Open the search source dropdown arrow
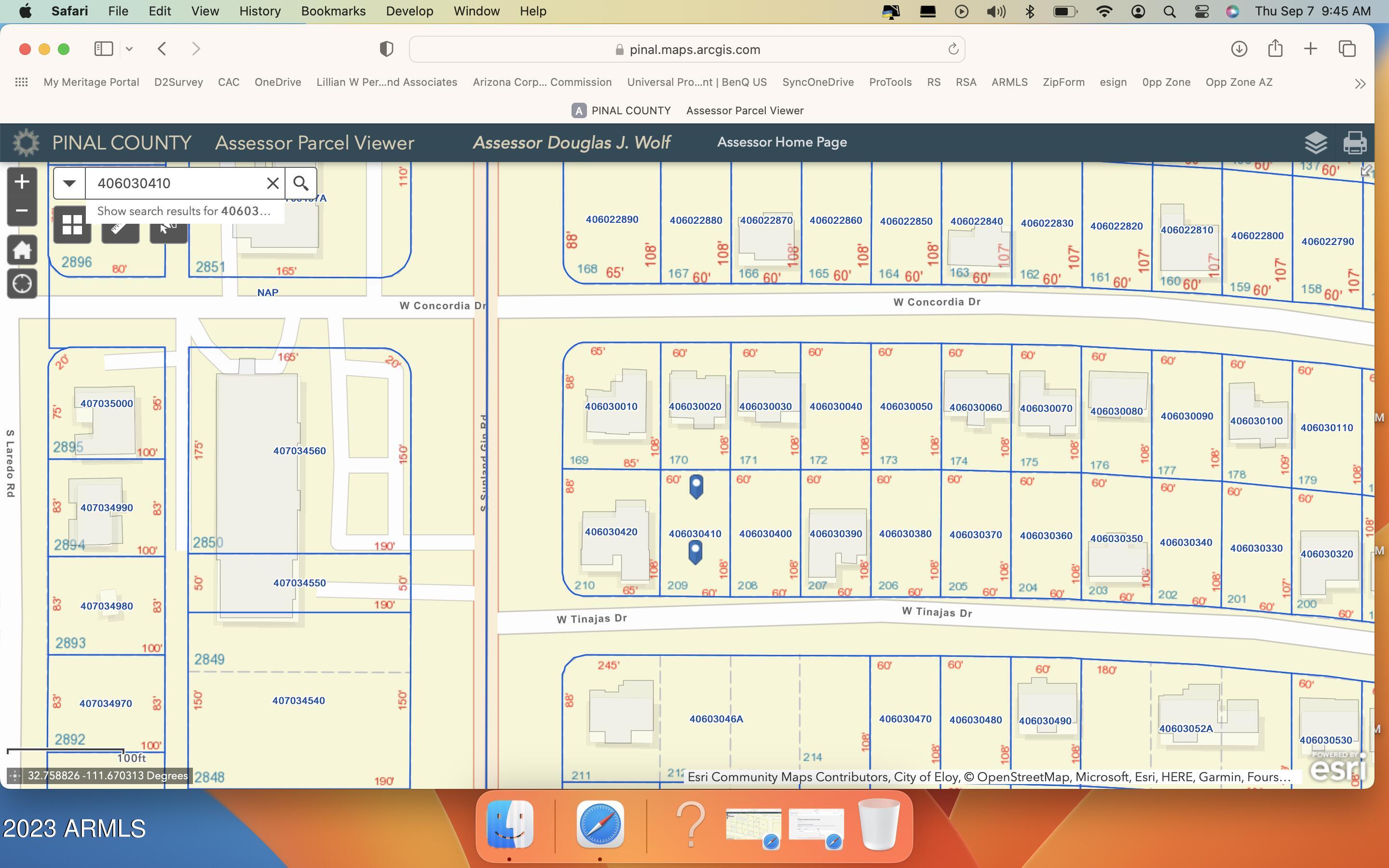 tap(69, 183)
